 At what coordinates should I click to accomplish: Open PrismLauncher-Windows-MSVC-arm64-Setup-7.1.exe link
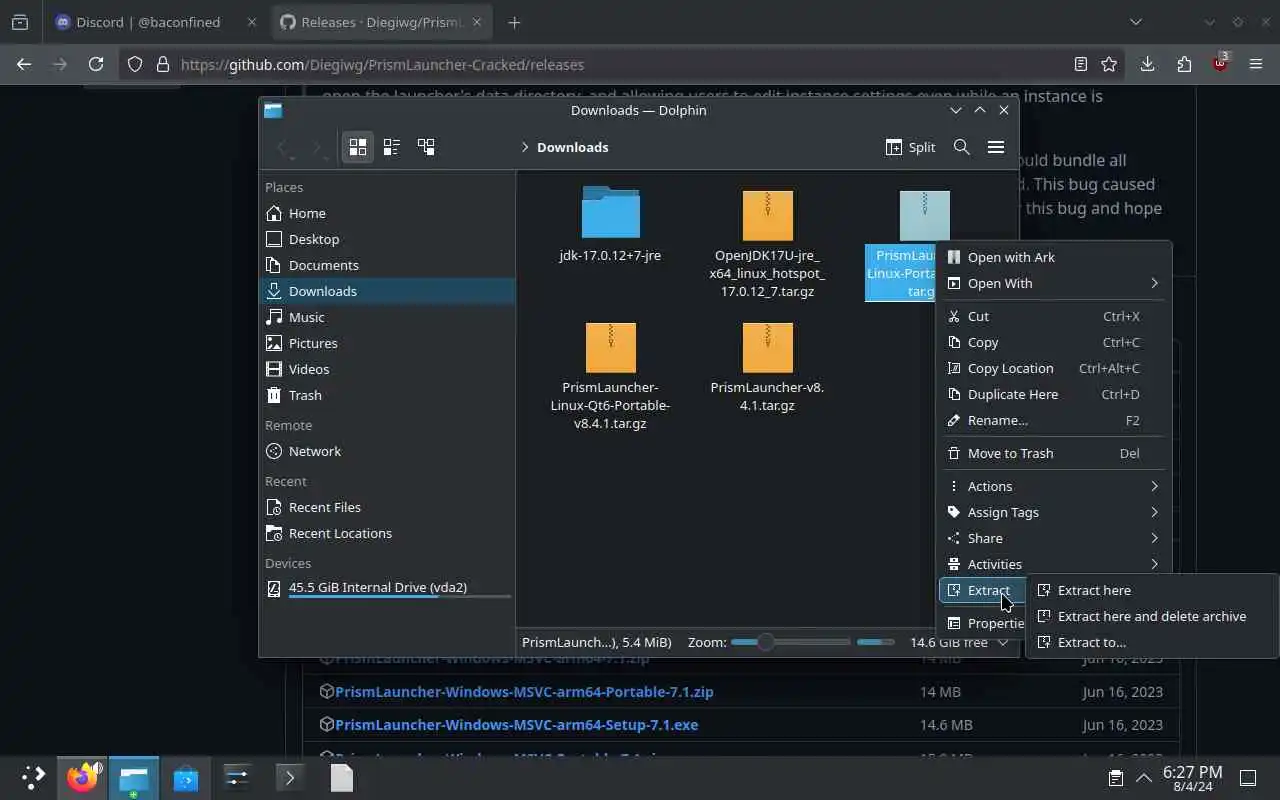click(516, 724)
